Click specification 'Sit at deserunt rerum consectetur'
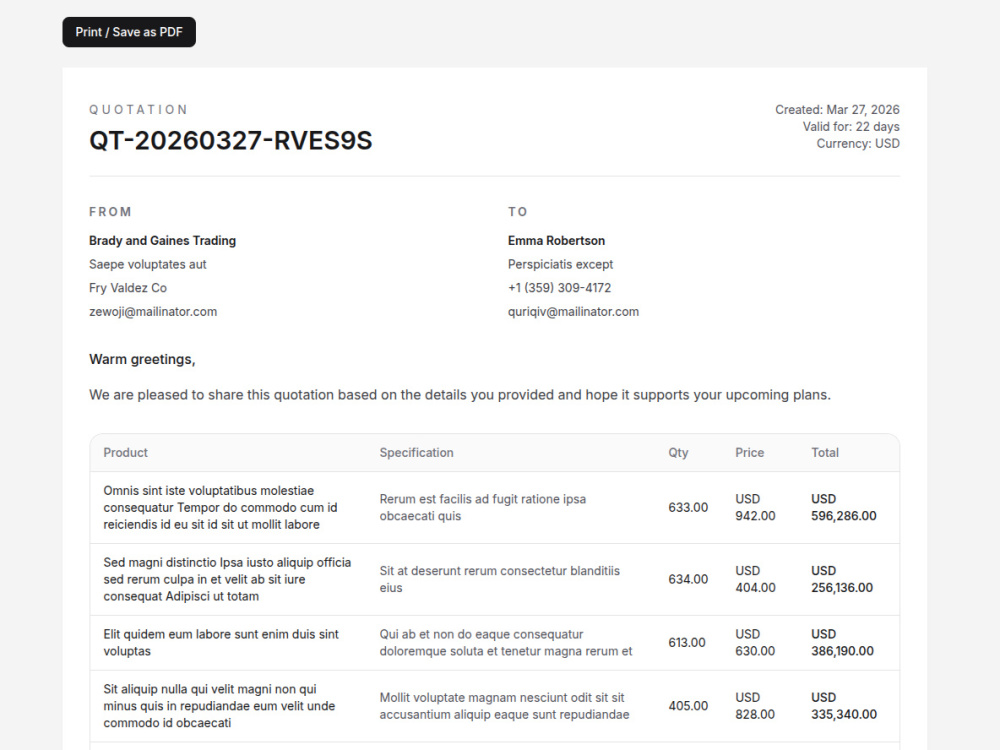 499,579
